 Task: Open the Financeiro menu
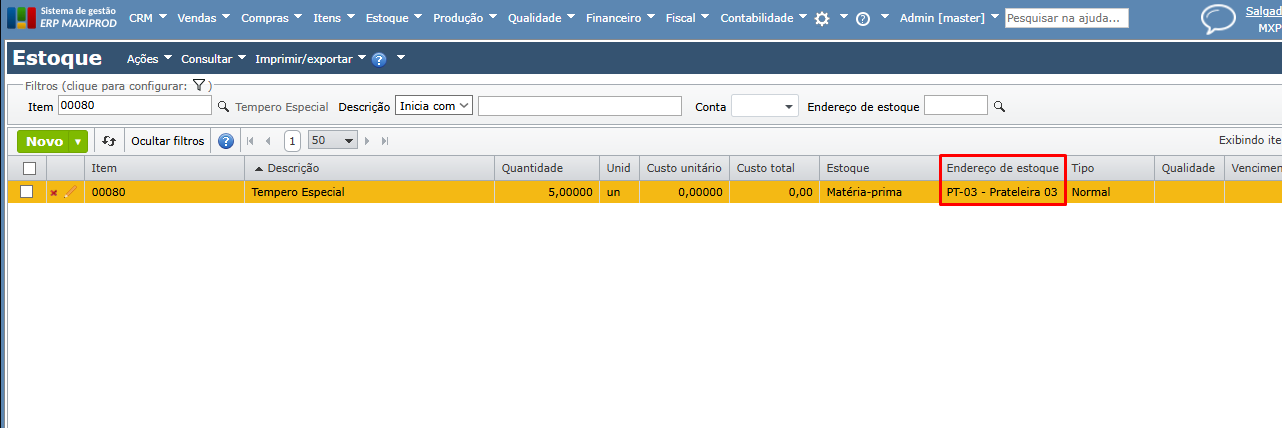(x=621, y=18)
